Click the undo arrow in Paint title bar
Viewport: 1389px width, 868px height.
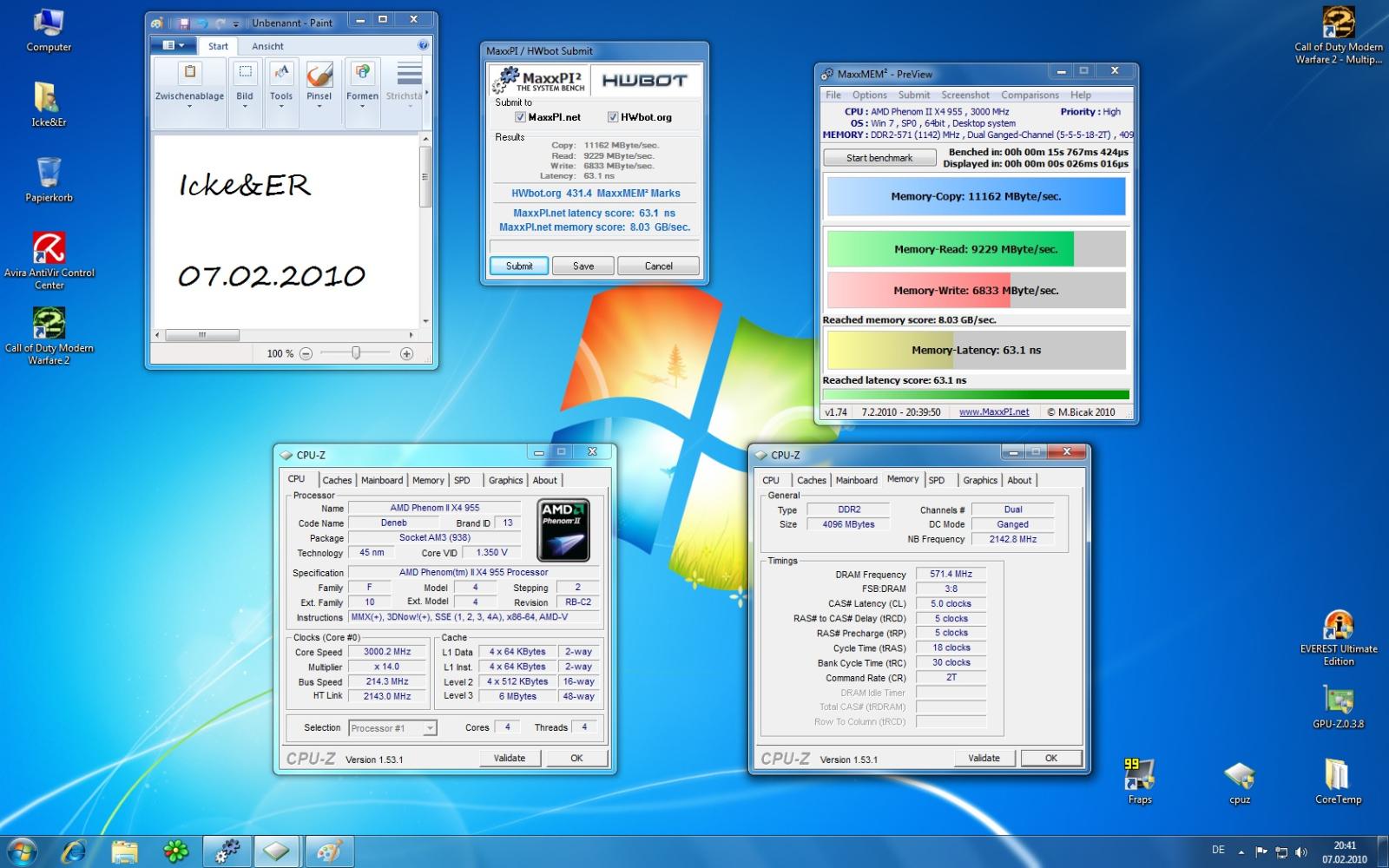tap(201, 23)
